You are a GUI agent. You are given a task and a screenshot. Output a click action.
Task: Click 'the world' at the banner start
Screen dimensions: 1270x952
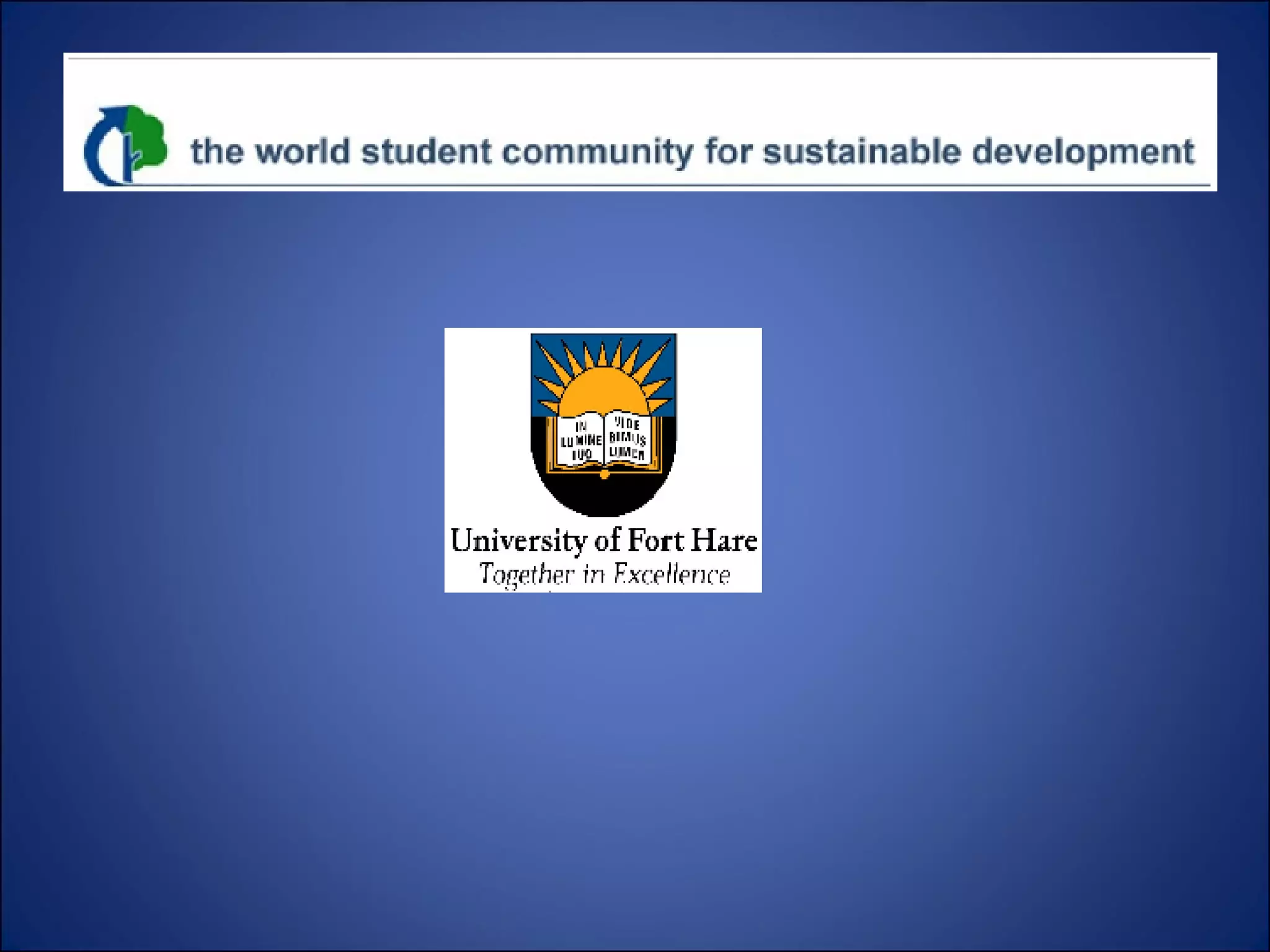(270, 152)
